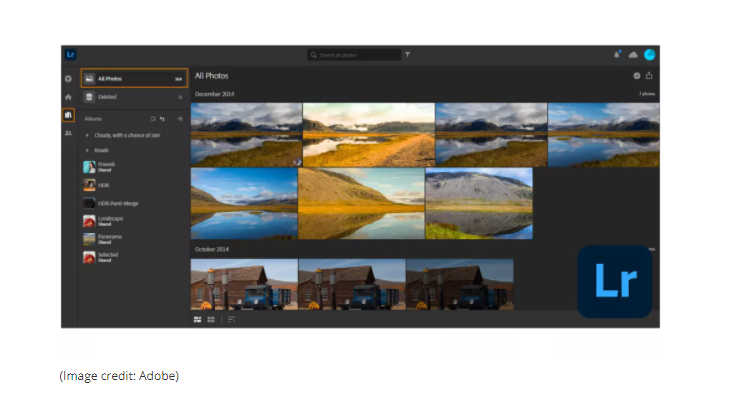
Task: Open the Home icon in left sidebar
Action: click(x=68, y=97)
